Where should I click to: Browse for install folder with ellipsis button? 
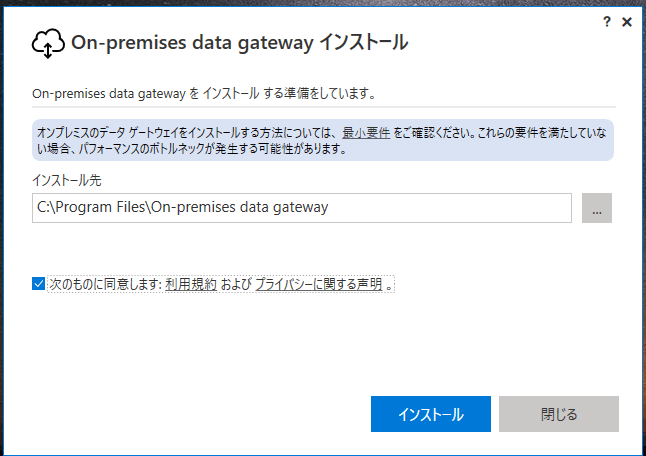click(x=596, y=208)
